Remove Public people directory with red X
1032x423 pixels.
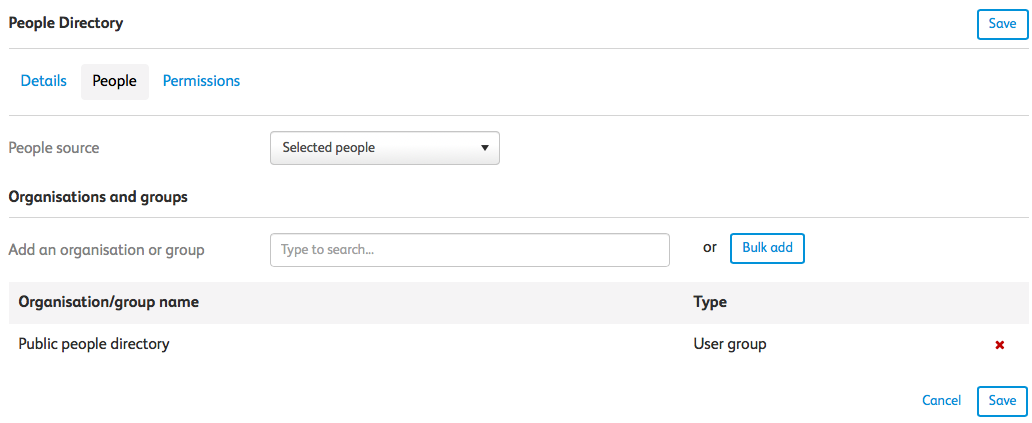coord(999,345)
